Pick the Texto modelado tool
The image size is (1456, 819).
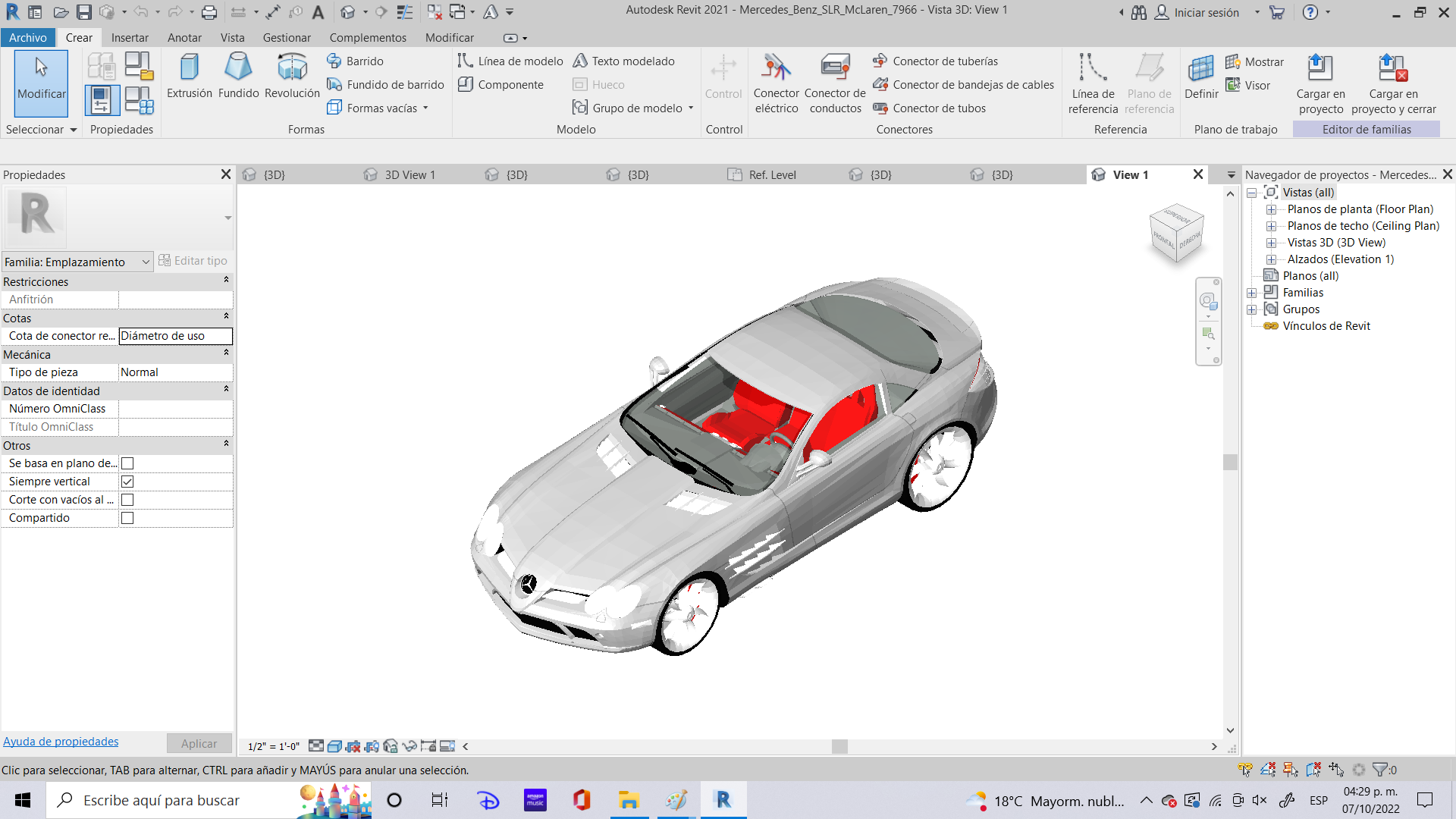(623, 61)
